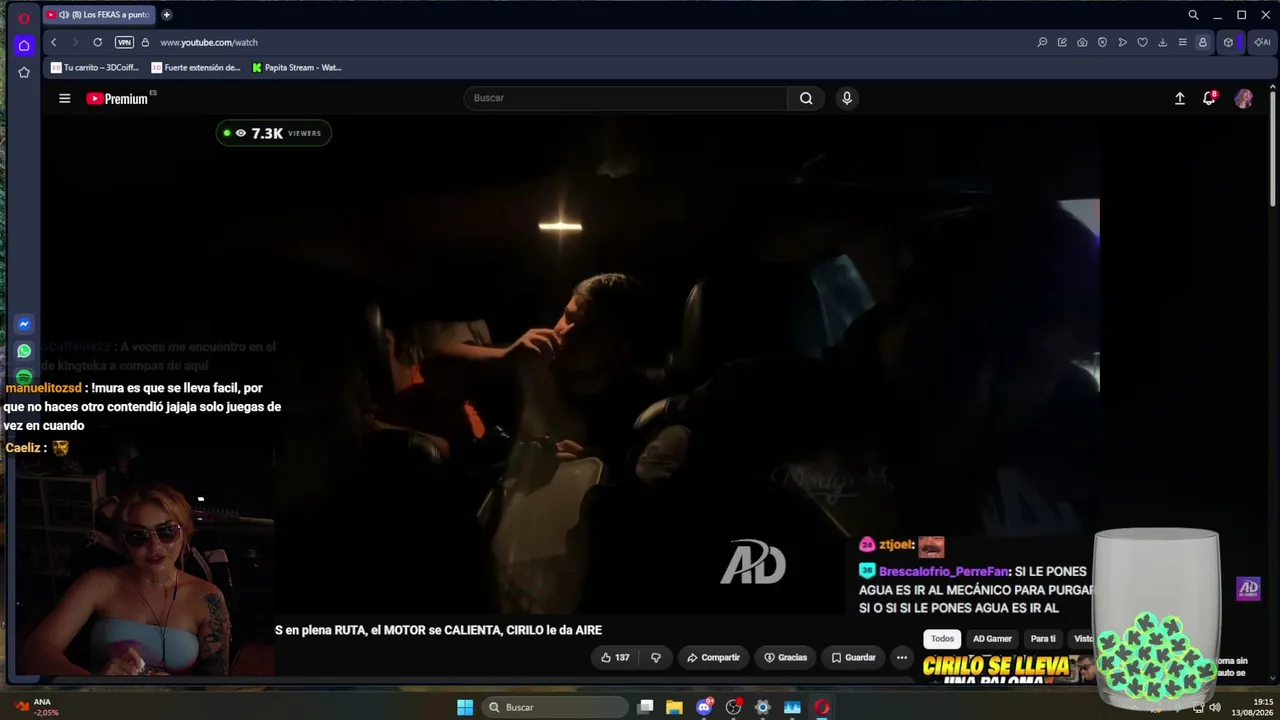Viewport: 1280px width, 720px height.
Task: Open Tu carrito 3DCoiff bookmark
Action: click(95, 68)
